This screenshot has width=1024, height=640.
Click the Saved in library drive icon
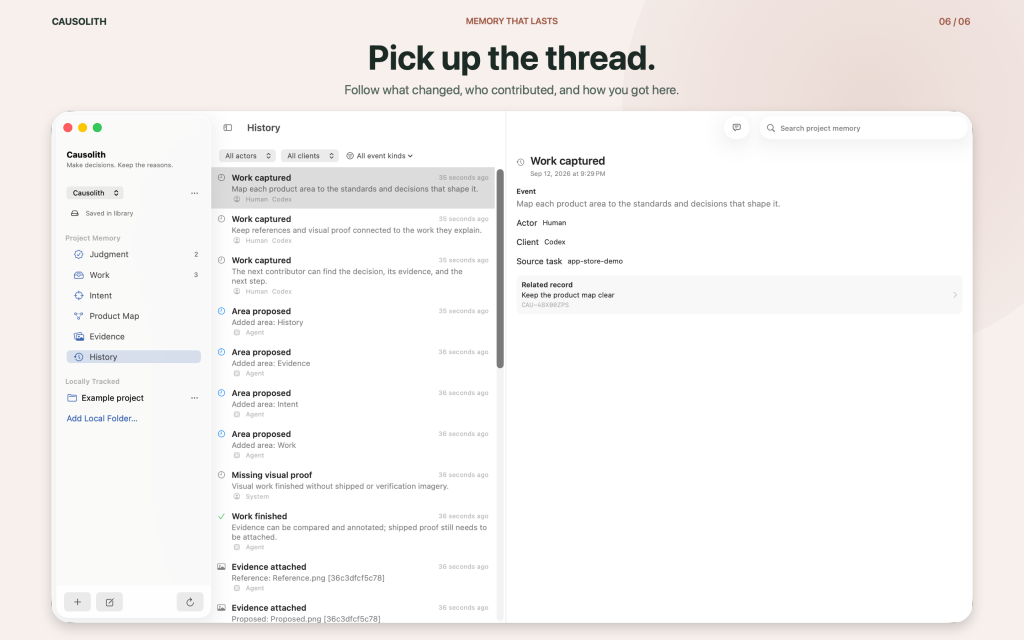point(74,214)
